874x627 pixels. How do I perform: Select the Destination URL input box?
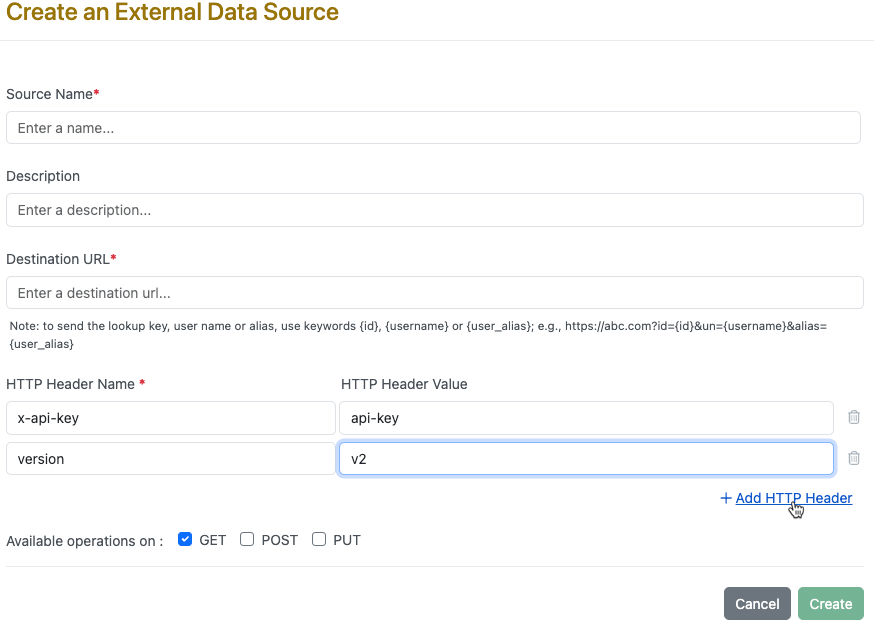tap(433, 293)
